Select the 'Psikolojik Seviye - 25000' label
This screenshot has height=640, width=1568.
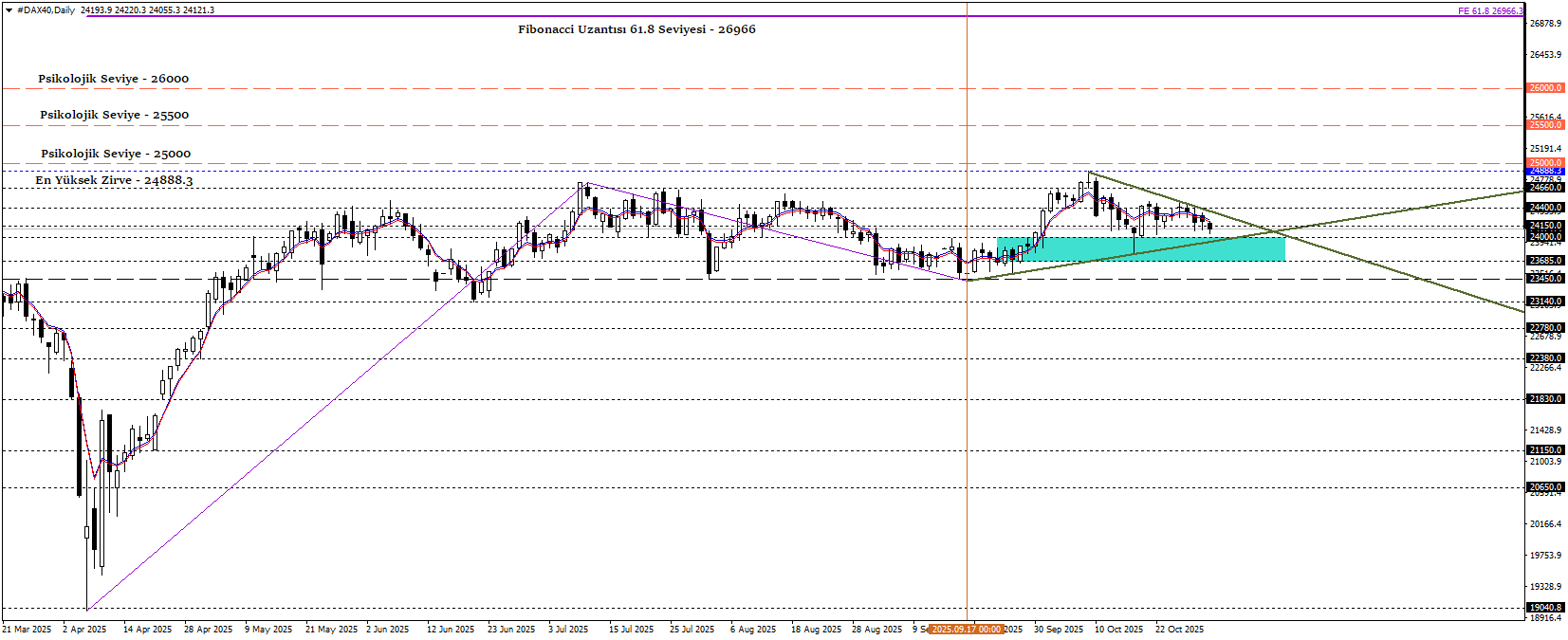tap(116, 154)
